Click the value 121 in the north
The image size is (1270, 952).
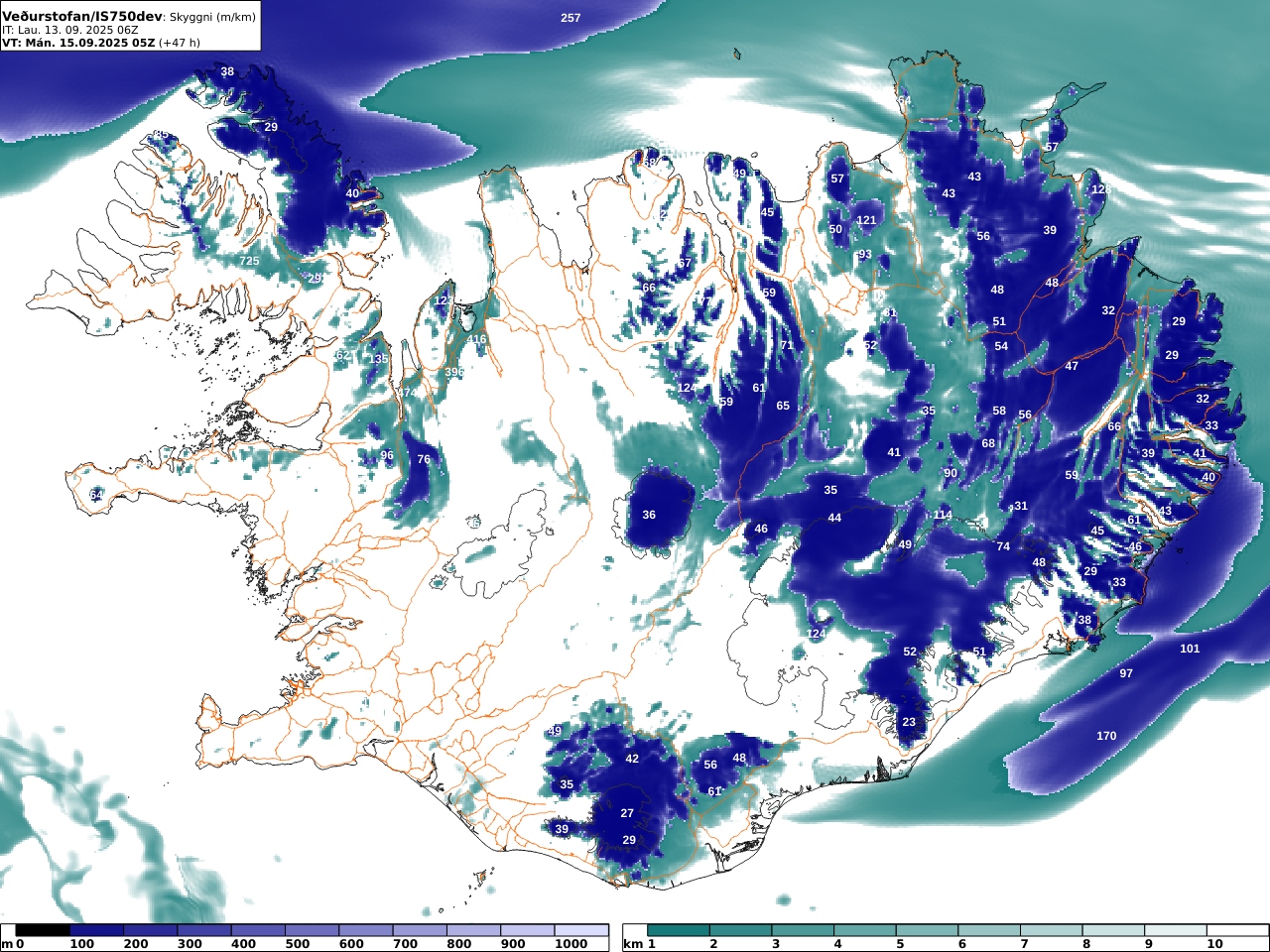(x=866, y=220)
